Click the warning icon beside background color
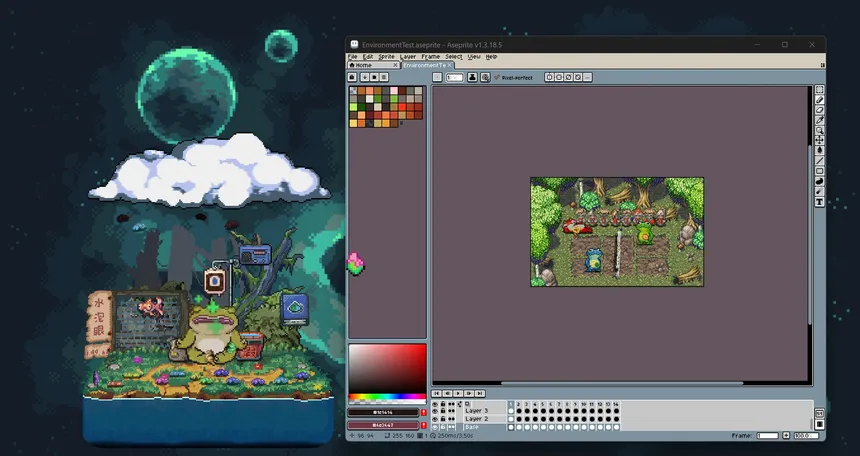 (423, 425)
